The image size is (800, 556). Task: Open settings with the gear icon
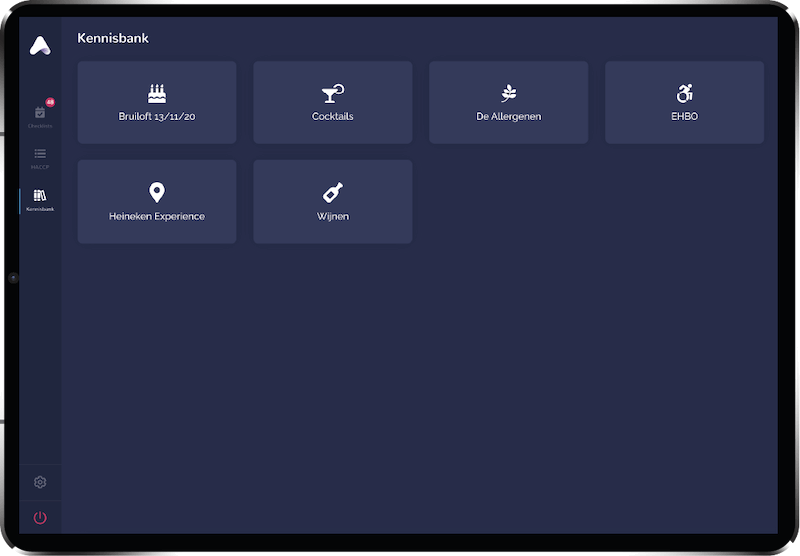[40, 482]
